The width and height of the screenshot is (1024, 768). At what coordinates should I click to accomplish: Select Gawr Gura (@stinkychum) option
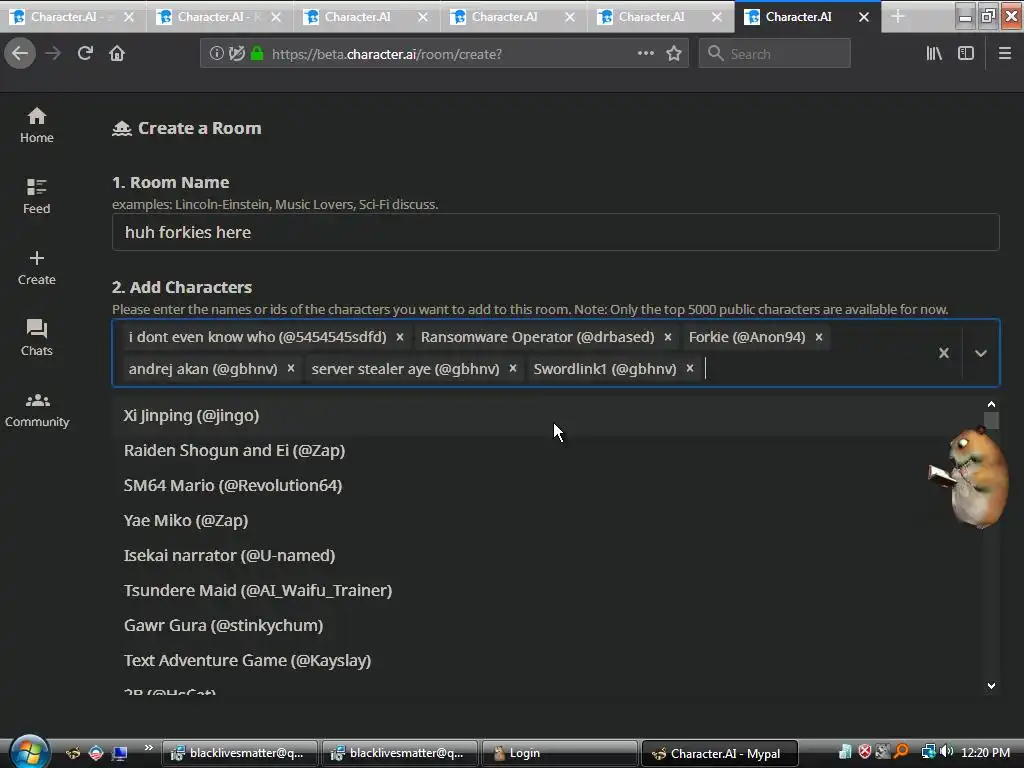547,625
